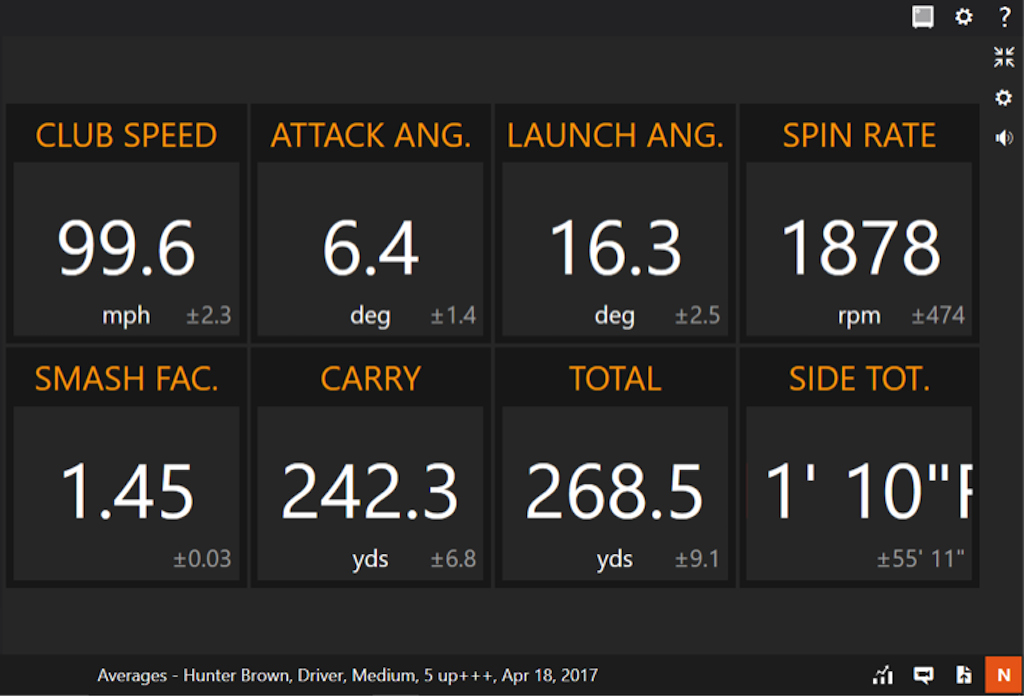Open the screen layout icon at top

click(922, 17)
